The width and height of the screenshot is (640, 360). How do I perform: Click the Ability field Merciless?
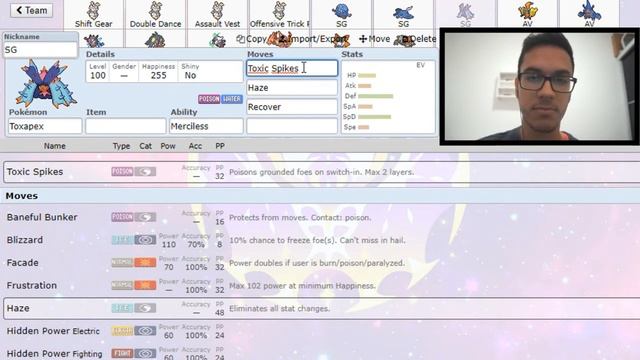[x=206, y=126]
